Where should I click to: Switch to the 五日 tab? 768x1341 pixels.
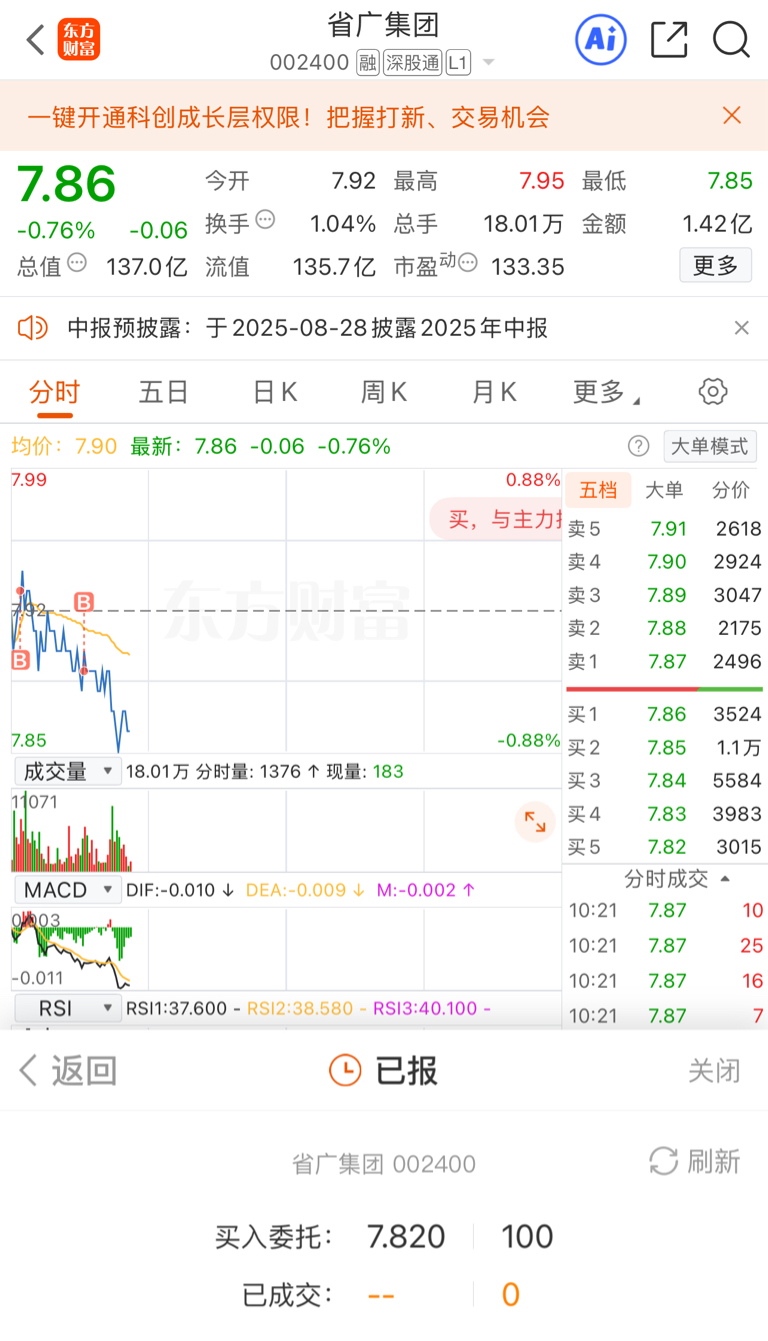[x=164, y=392]
